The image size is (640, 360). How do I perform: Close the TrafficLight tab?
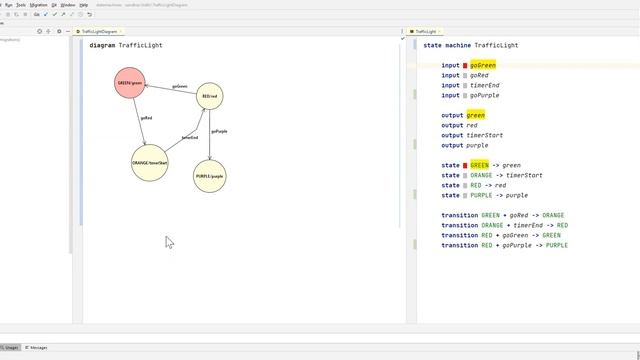(x=439, y=31)
